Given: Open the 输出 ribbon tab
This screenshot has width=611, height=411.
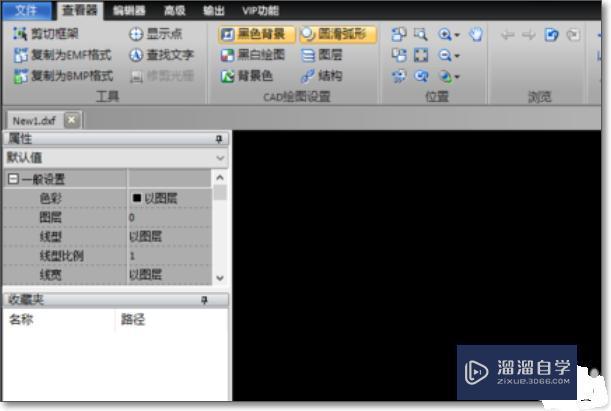Looking at the screenshot, I should (x=214, y=11).
